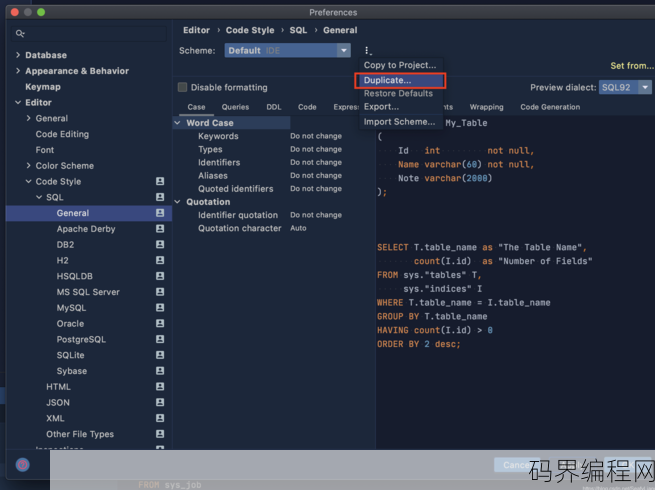Click the profile icon beside HTML
This screenshot has width=655, height=490.
160,386
